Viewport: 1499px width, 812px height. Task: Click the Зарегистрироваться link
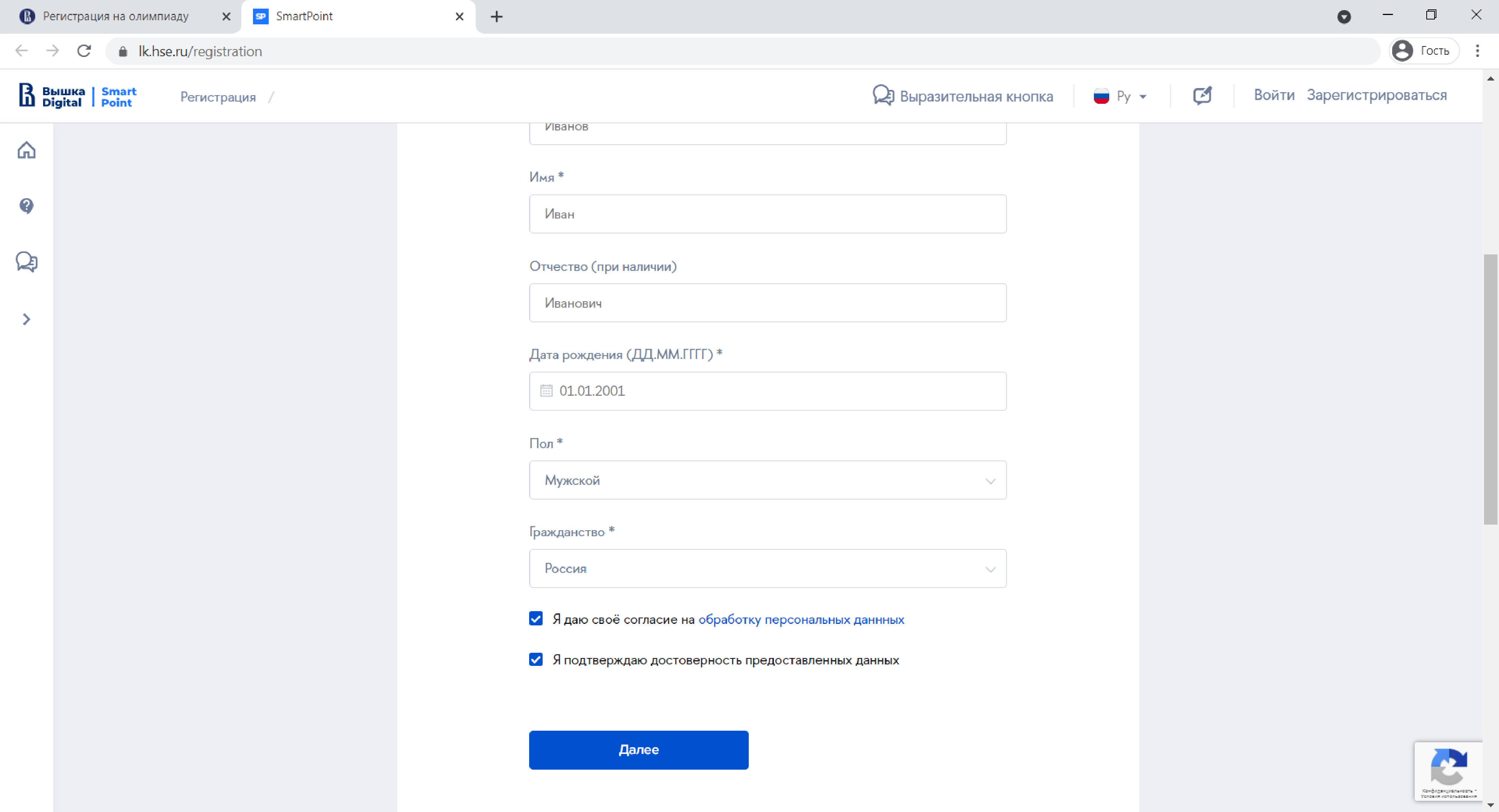(1376, 96)
